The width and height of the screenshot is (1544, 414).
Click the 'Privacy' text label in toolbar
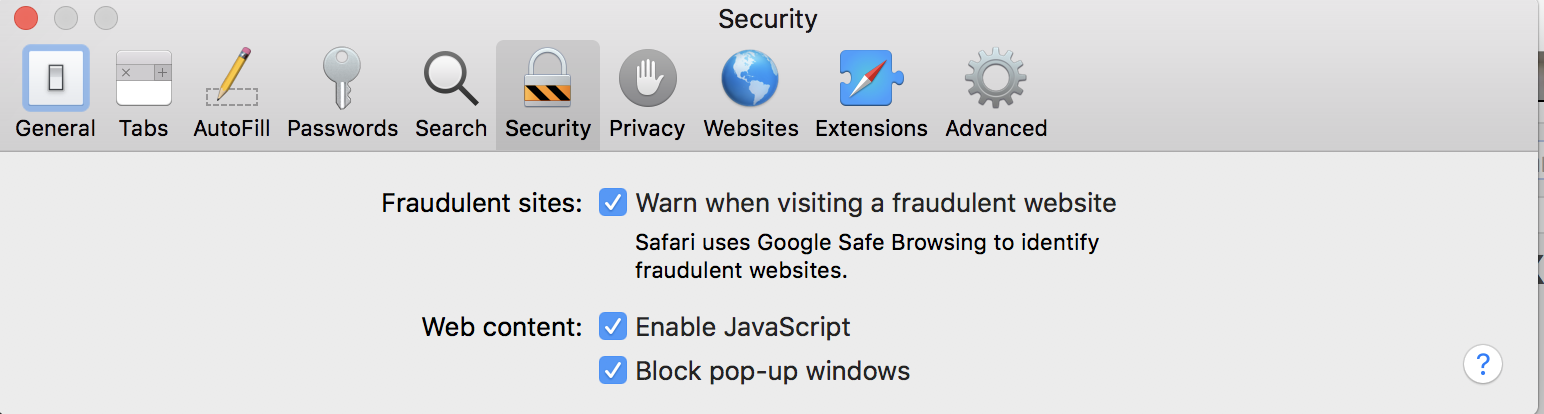tap(647, 129)
